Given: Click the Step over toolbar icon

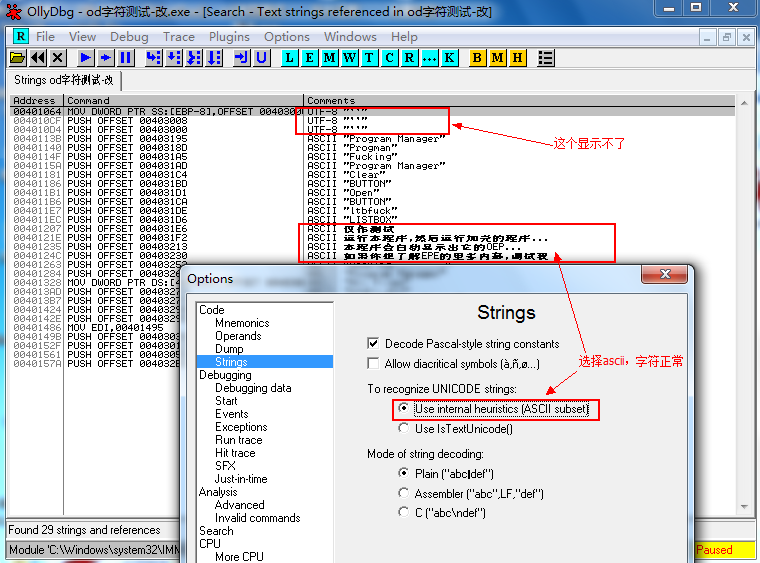Looking at the screenshot, I should pyautogui.click(x=174, y=58).
